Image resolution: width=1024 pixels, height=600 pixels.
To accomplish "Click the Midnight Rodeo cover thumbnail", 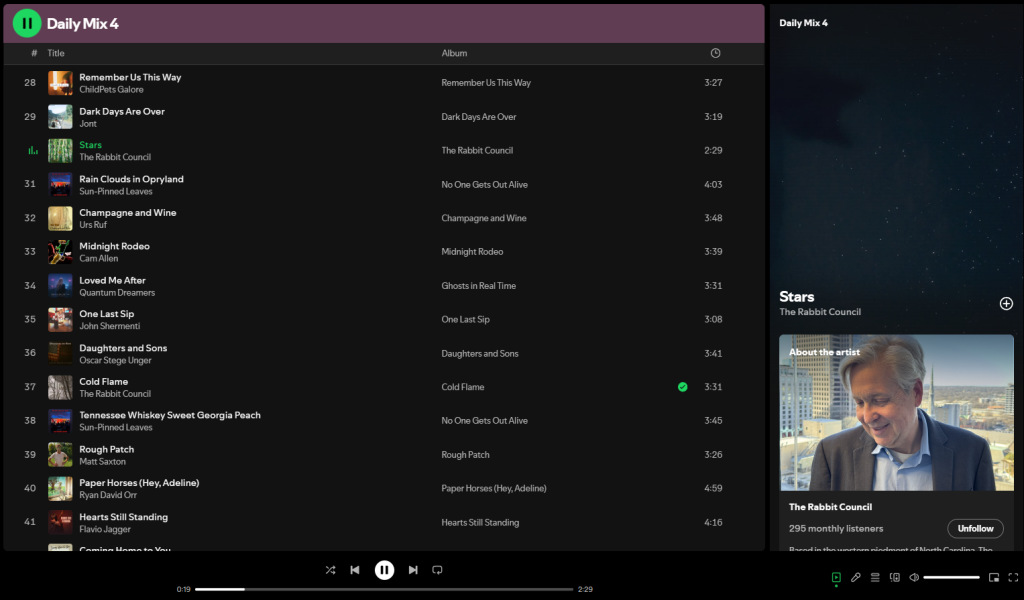I will (60, 252).
